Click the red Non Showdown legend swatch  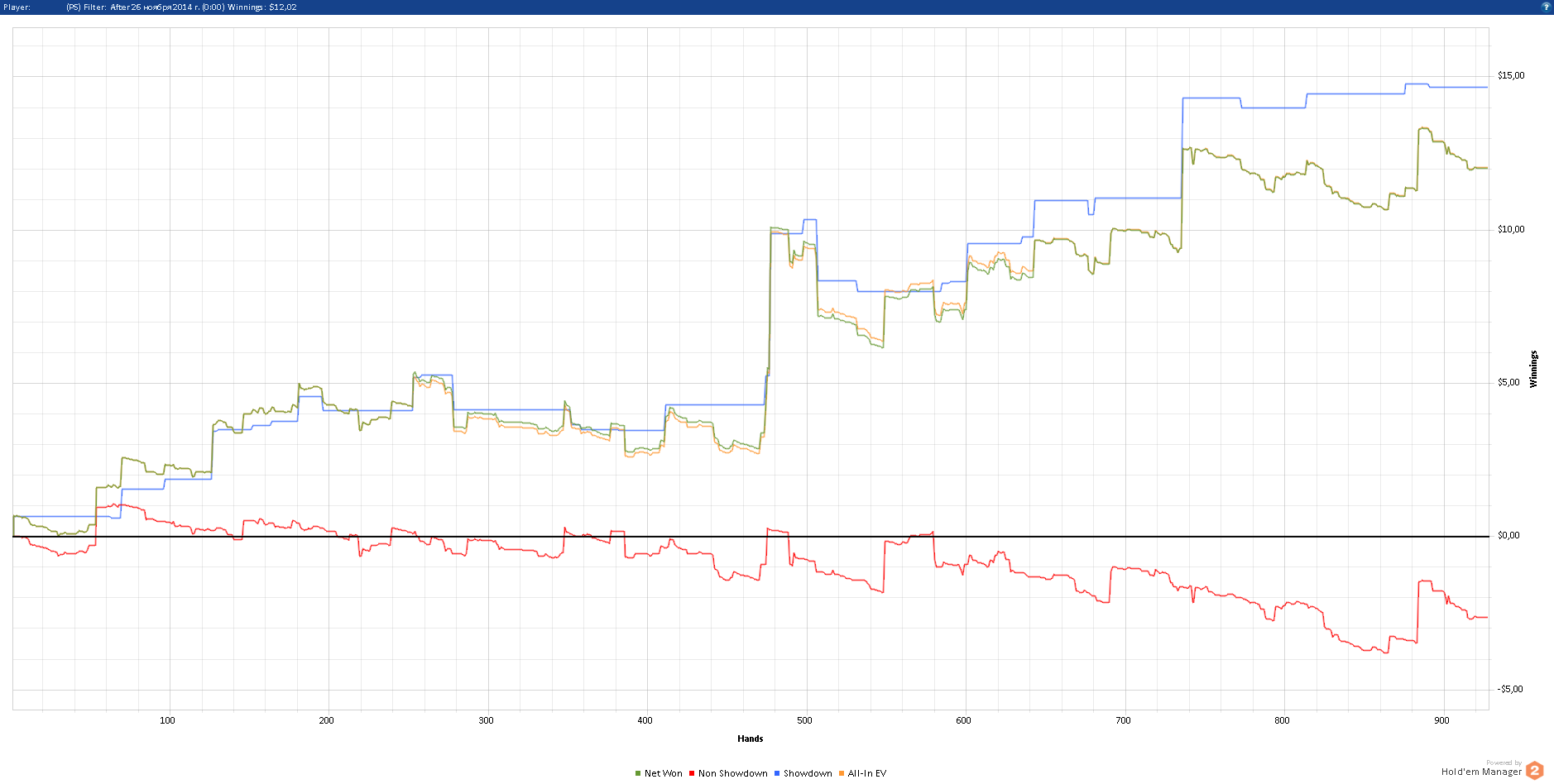click(x=692, y=773)
